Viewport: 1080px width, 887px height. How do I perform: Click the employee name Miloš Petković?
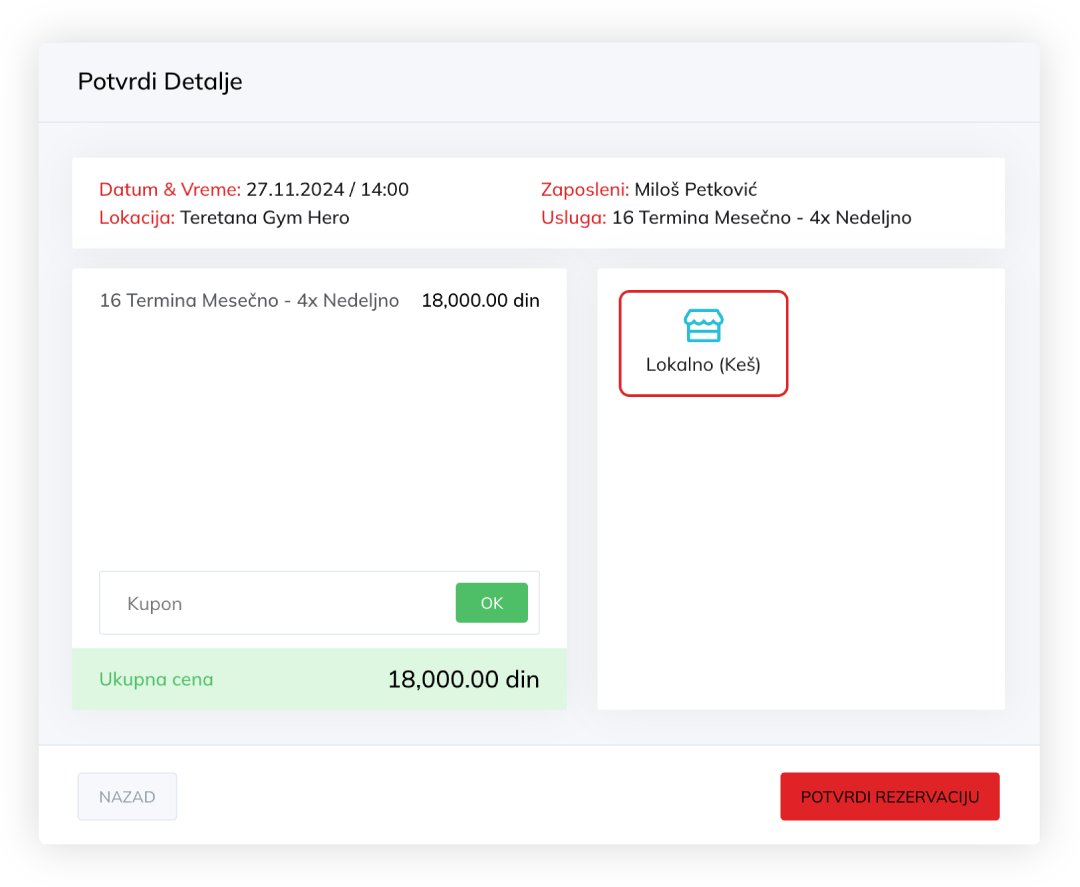pos(696,189)
